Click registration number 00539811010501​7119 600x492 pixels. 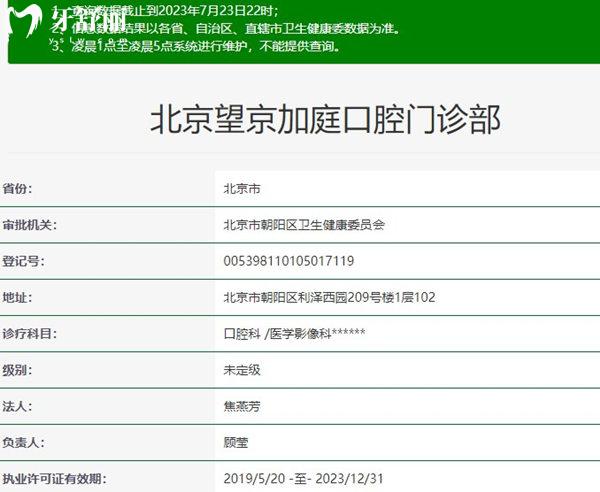point(289,261)
